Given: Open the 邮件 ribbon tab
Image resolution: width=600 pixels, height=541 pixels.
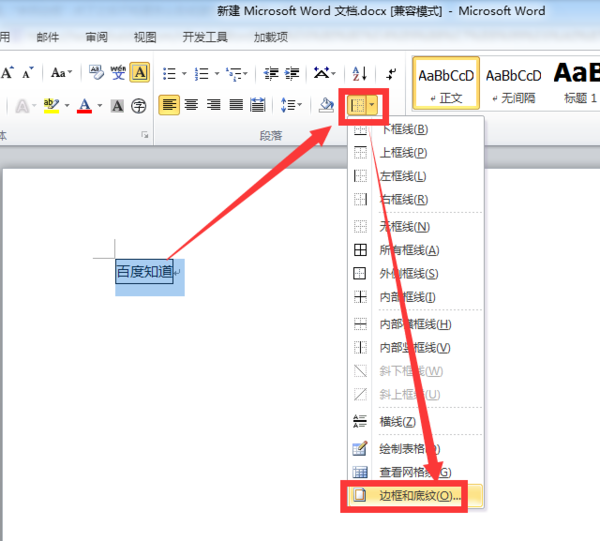Looking at the screenshot, I should (x=48, y=37).
